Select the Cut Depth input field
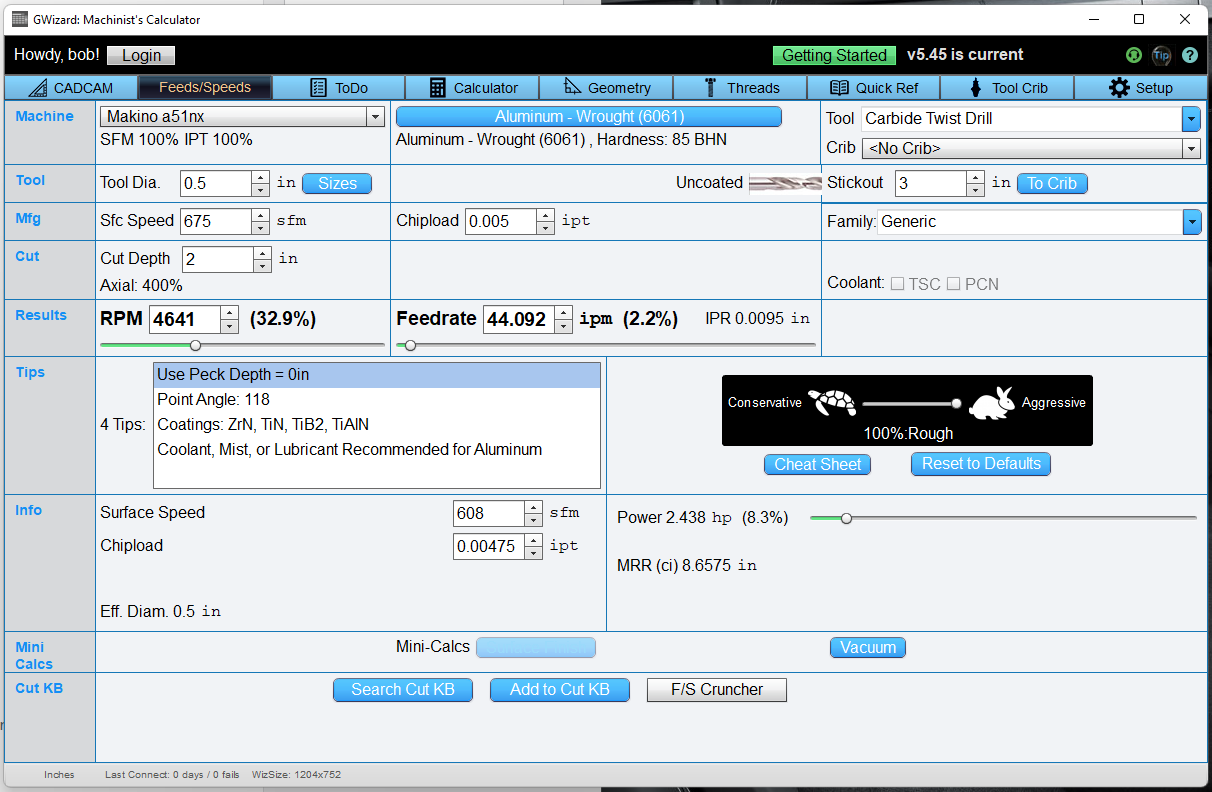 [x=219, y=258]
